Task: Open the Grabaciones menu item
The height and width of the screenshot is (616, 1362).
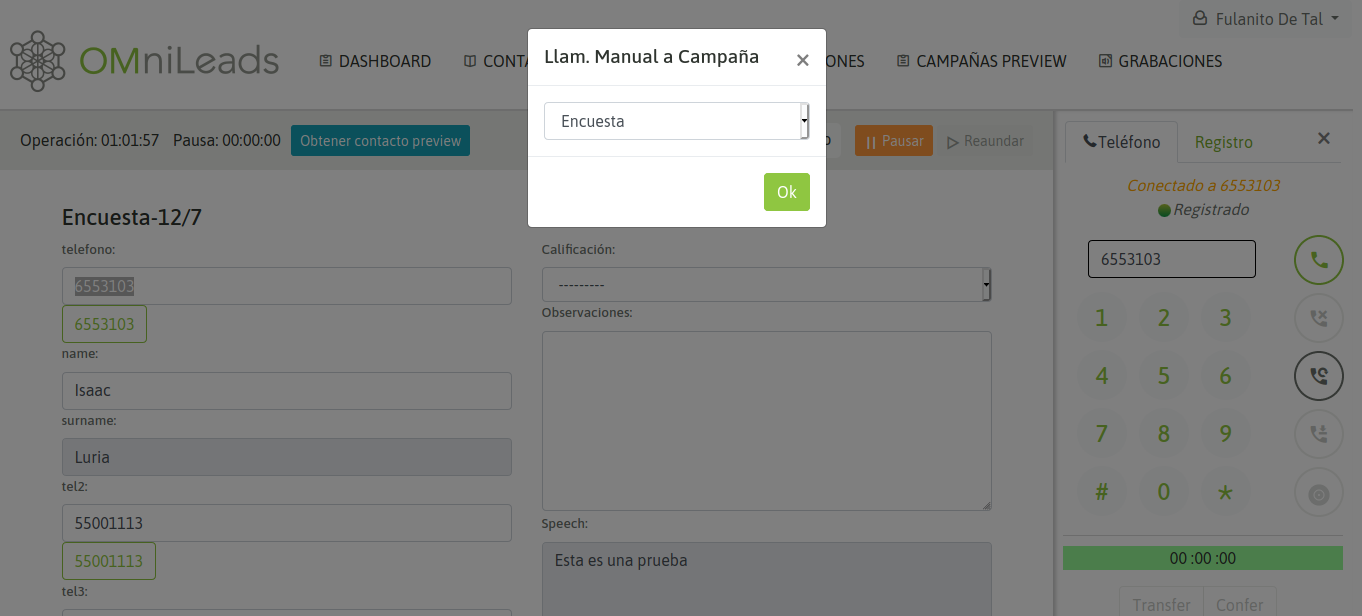Action: [1160, 61]
